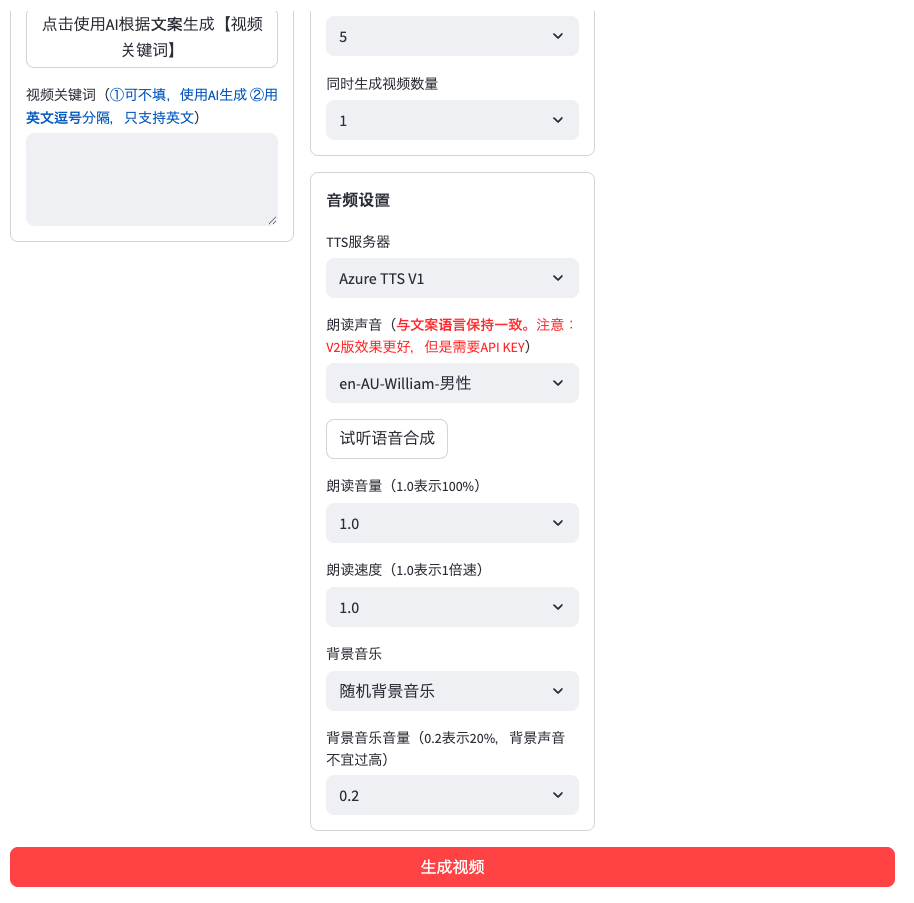
Task: Open the 背景音乐音量 dropdown showing 0.2
Action: [x=452, y=795]
